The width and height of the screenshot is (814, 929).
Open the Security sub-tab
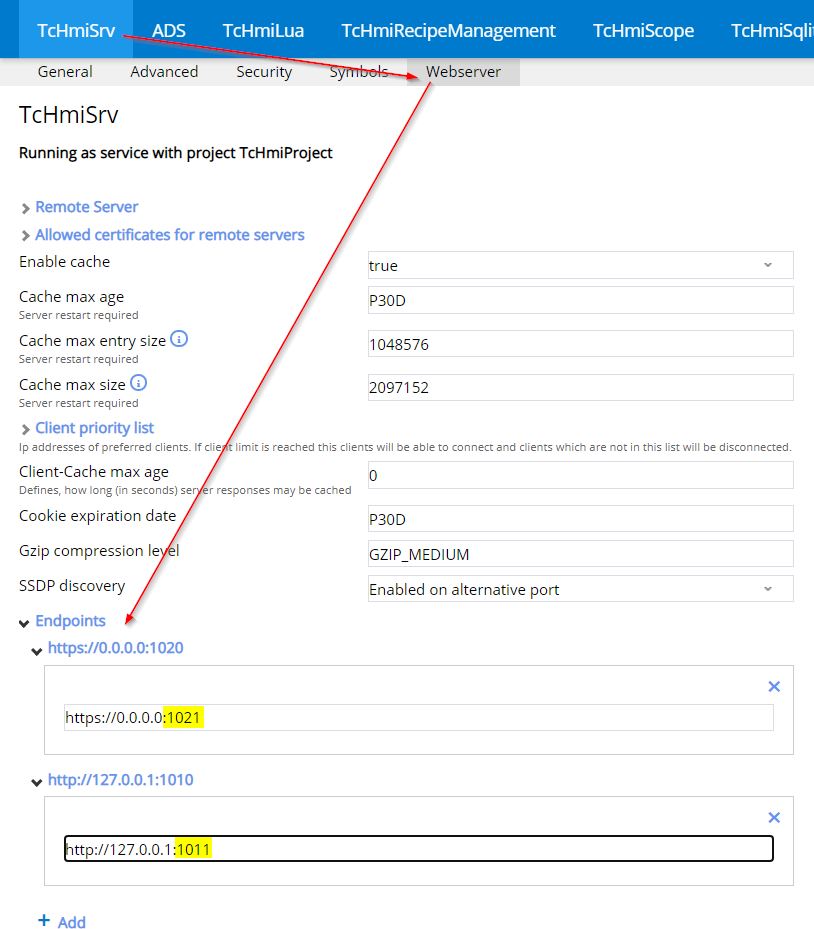point(264,72)
